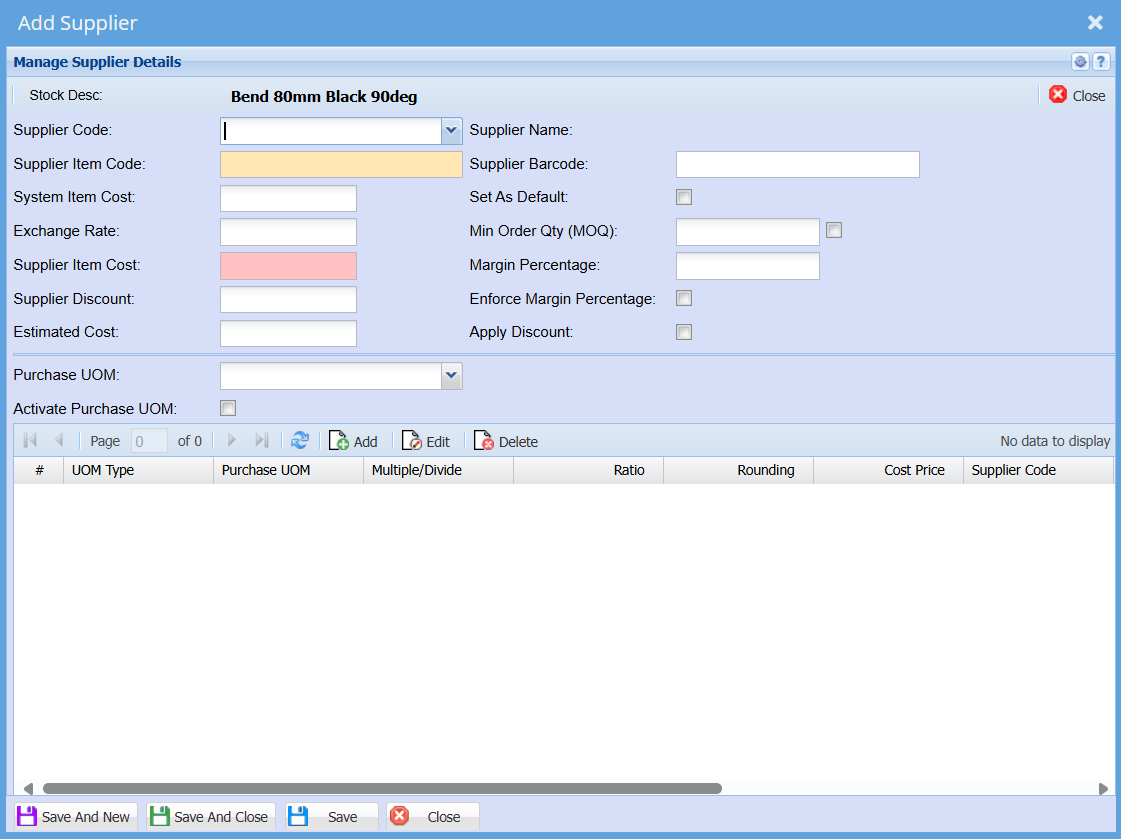Click the Exchange Rate field
Image resolution: width=1121 pixels, height=839 pixels.
tap(288, 232)
